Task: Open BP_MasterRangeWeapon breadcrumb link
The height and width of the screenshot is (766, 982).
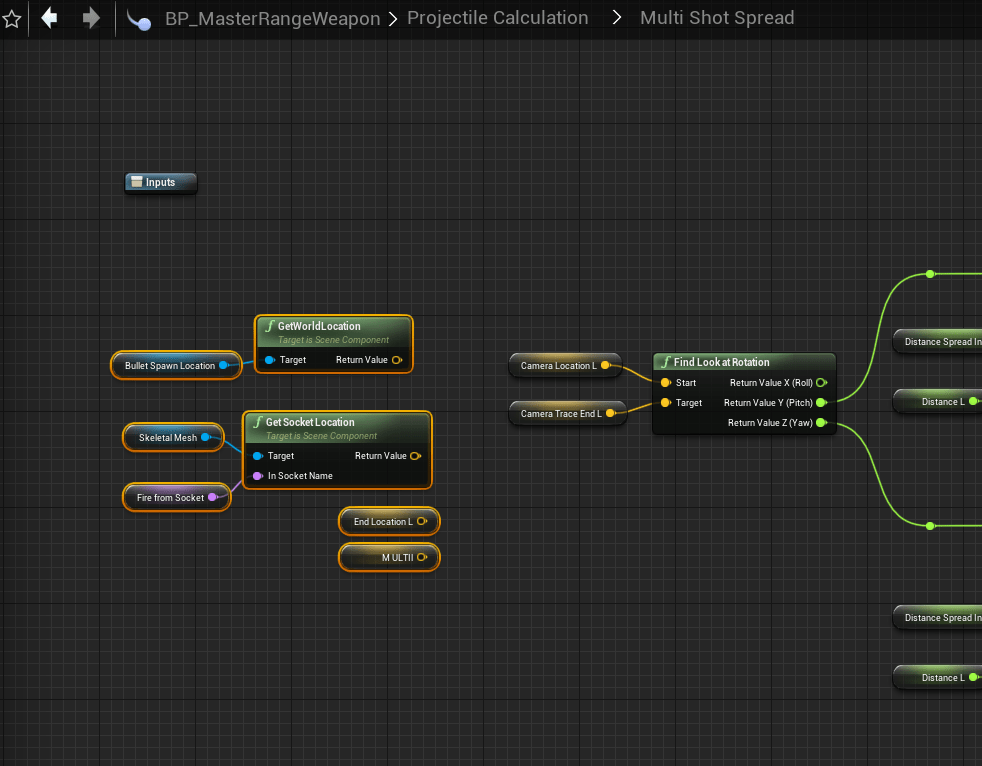Action: 272,18
